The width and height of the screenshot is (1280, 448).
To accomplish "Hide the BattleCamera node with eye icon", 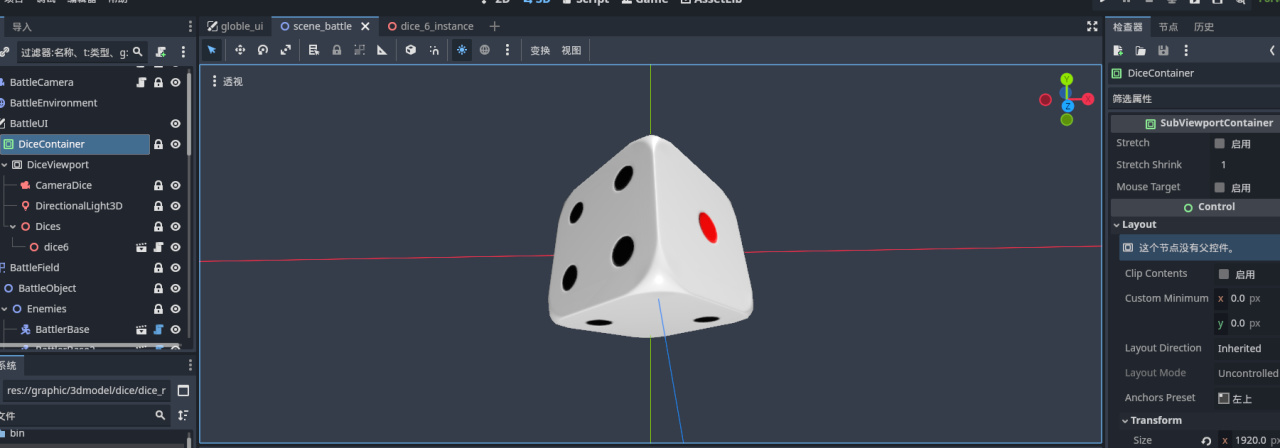I will click(175, 82).
